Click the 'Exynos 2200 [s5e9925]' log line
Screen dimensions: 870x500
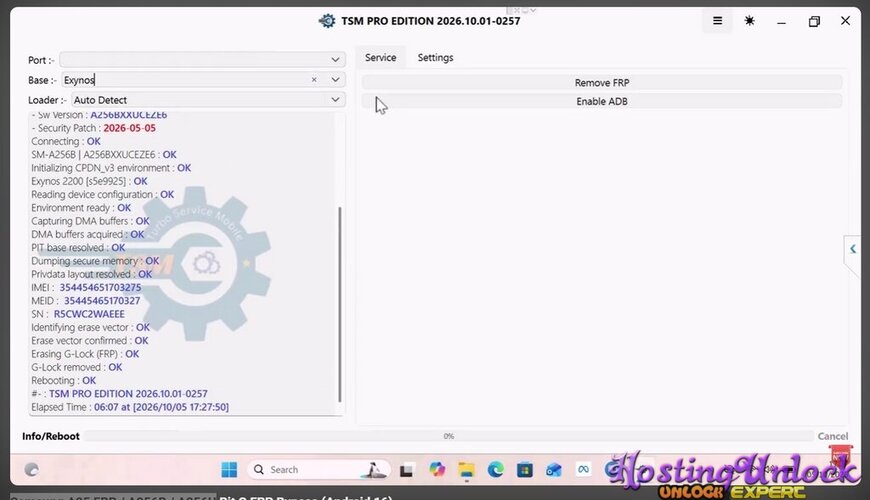click(x=89, y=181)
